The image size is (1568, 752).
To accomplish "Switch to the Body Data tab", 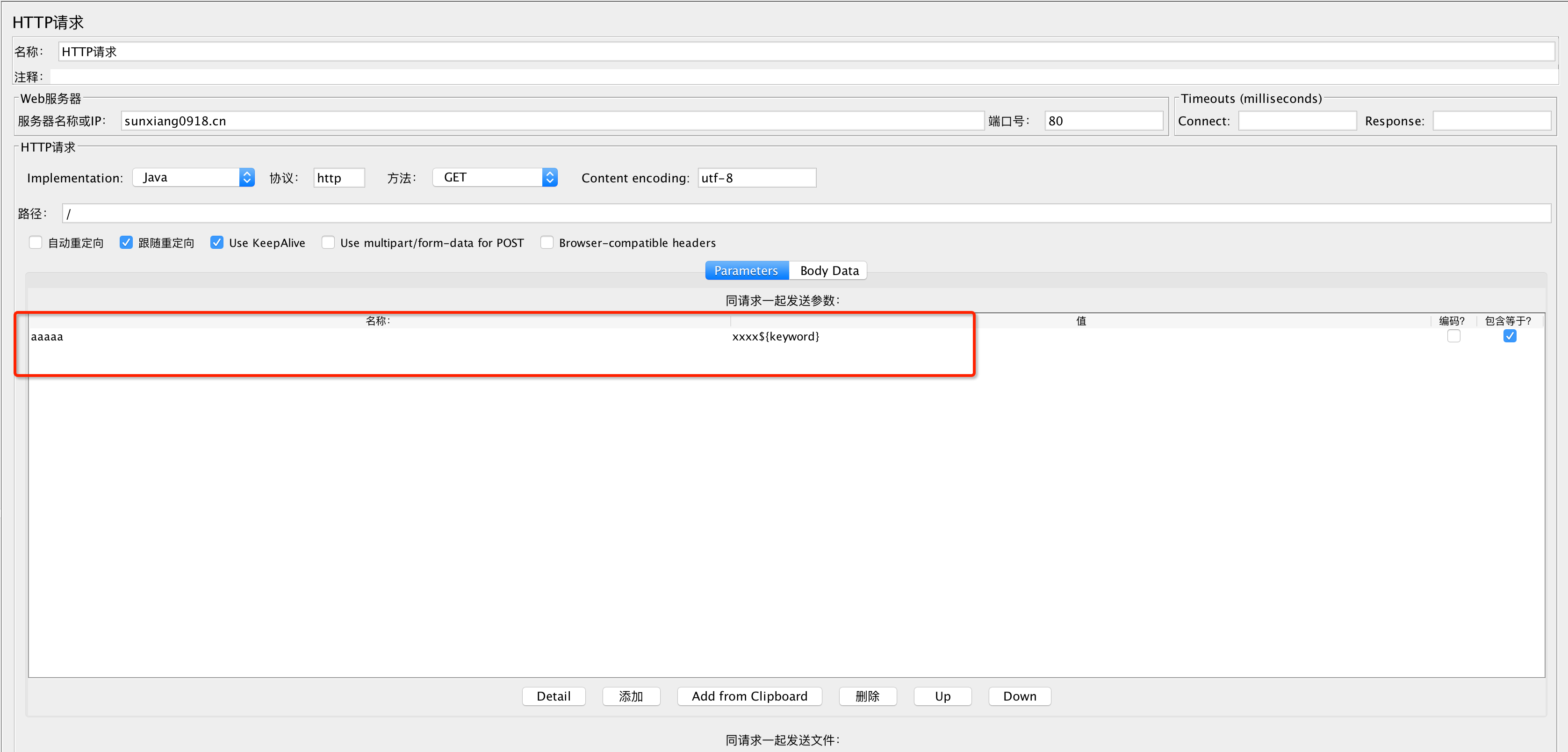I will click(x=828, y=270).
